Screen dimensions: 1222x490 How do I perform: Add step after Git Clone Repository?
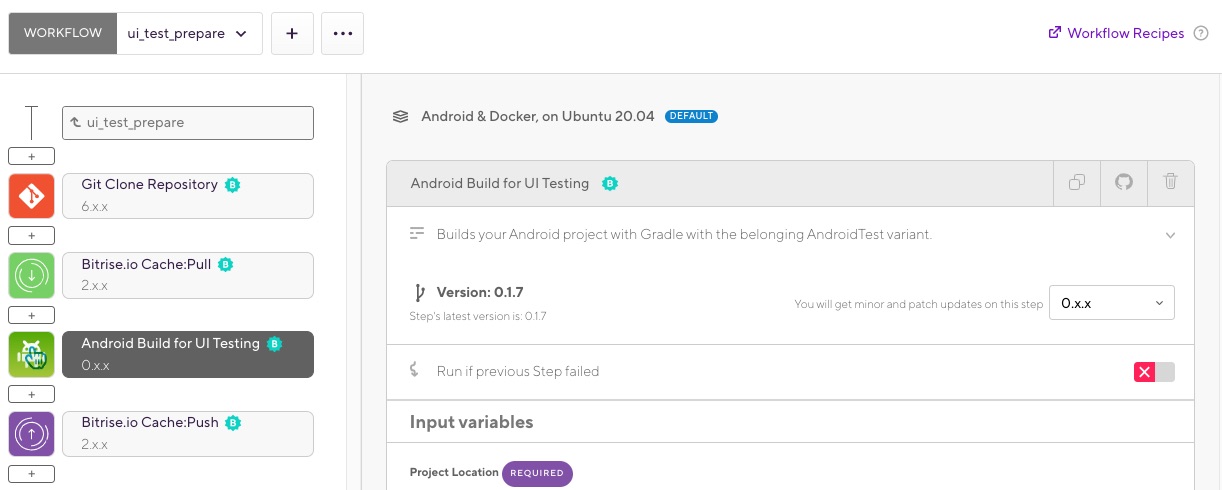(32, 236)
